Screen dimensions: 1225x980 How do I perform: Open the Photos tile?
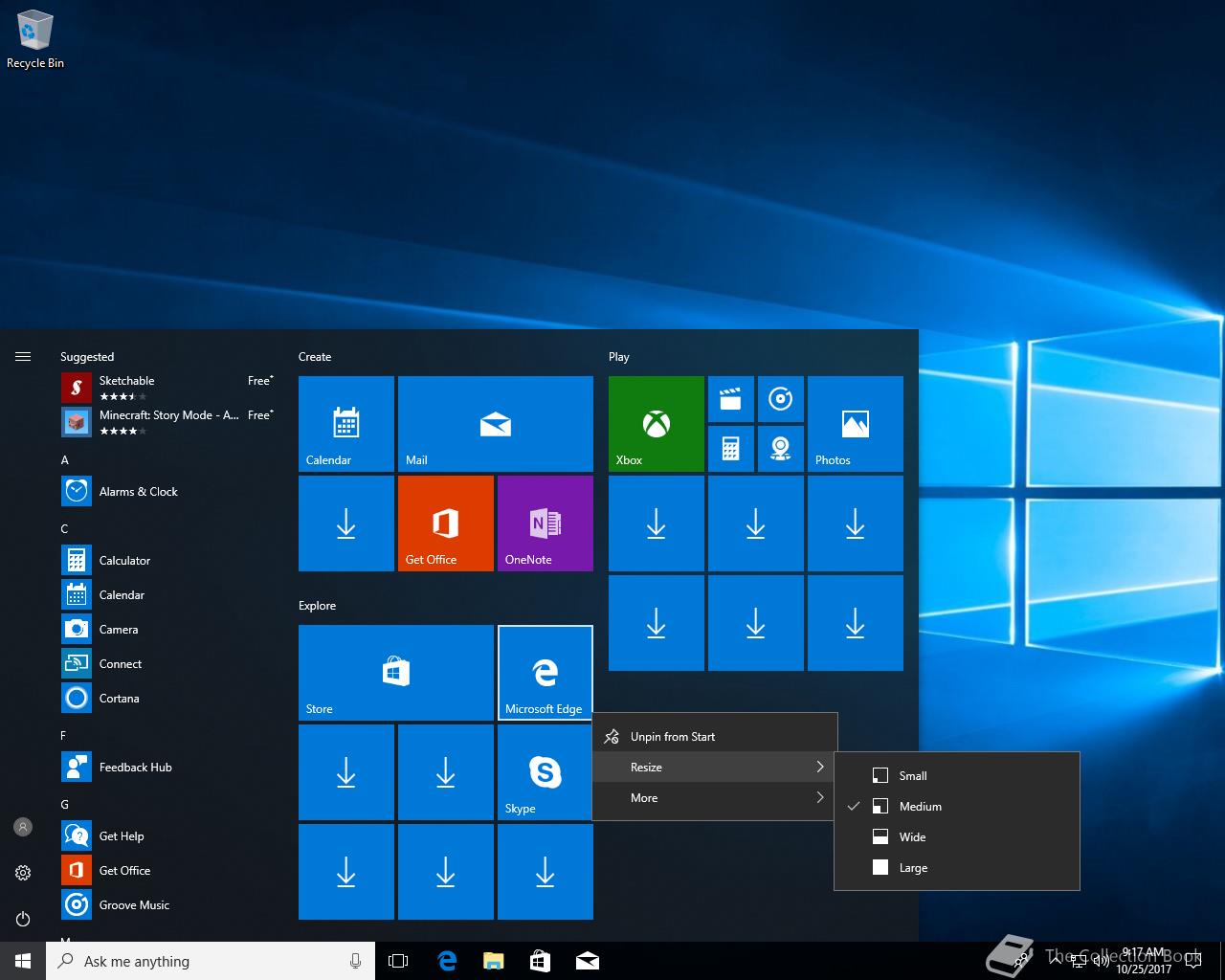pyautogui.click(x=856, y=424)
